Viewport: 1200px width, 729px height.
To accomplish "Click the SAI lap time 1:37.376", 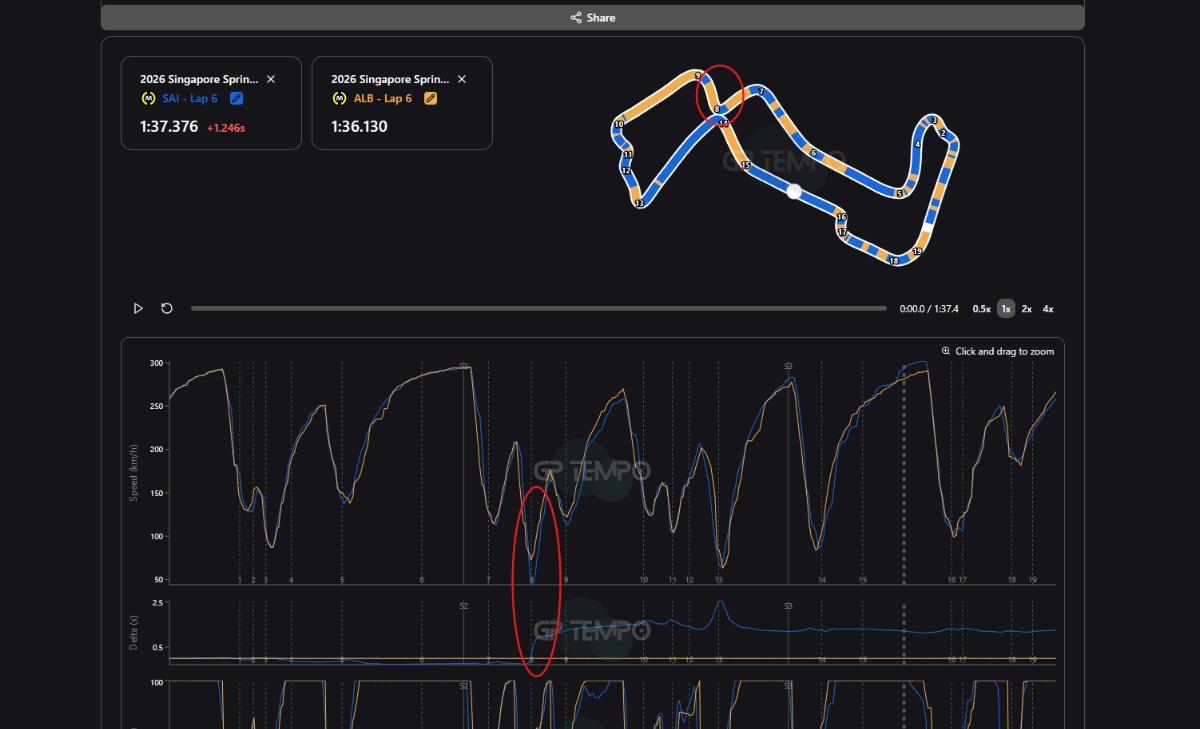I will click(x=169, y=127).
